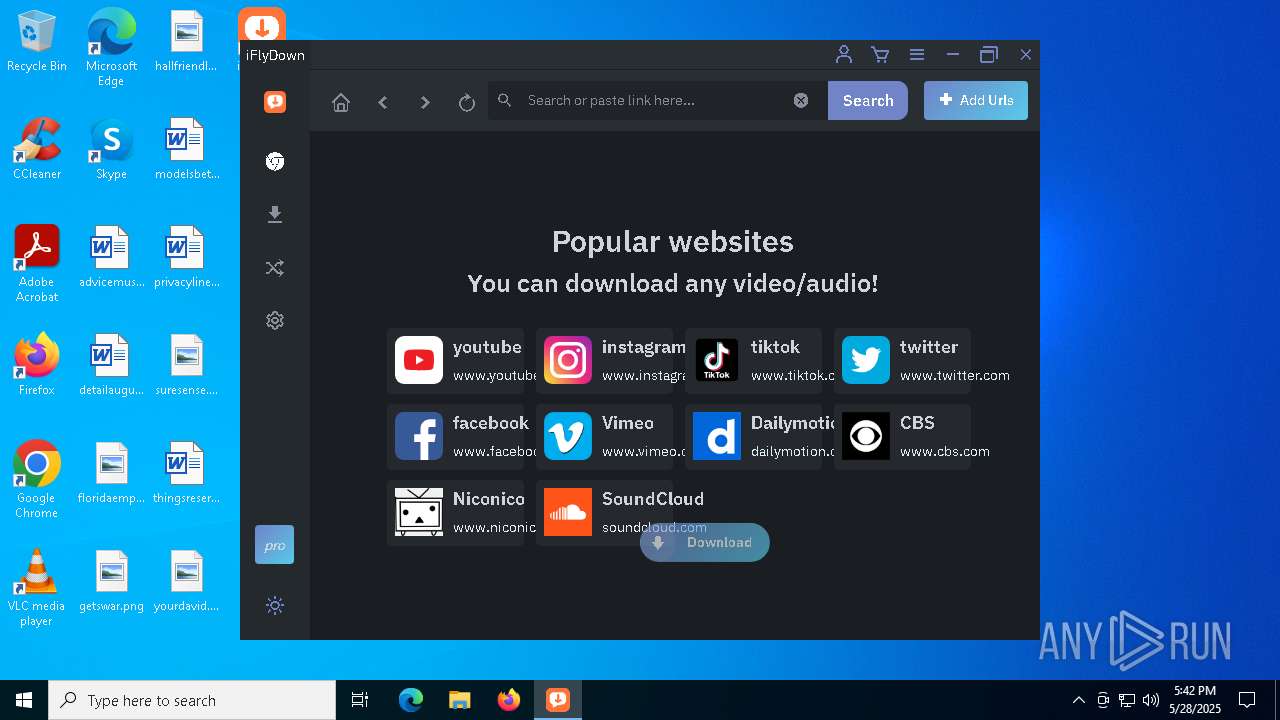Viewport: 1280px width, 720px height.
Task: Select Microsoft Edge desktop shortcut
Action: (x=111, y=47)
